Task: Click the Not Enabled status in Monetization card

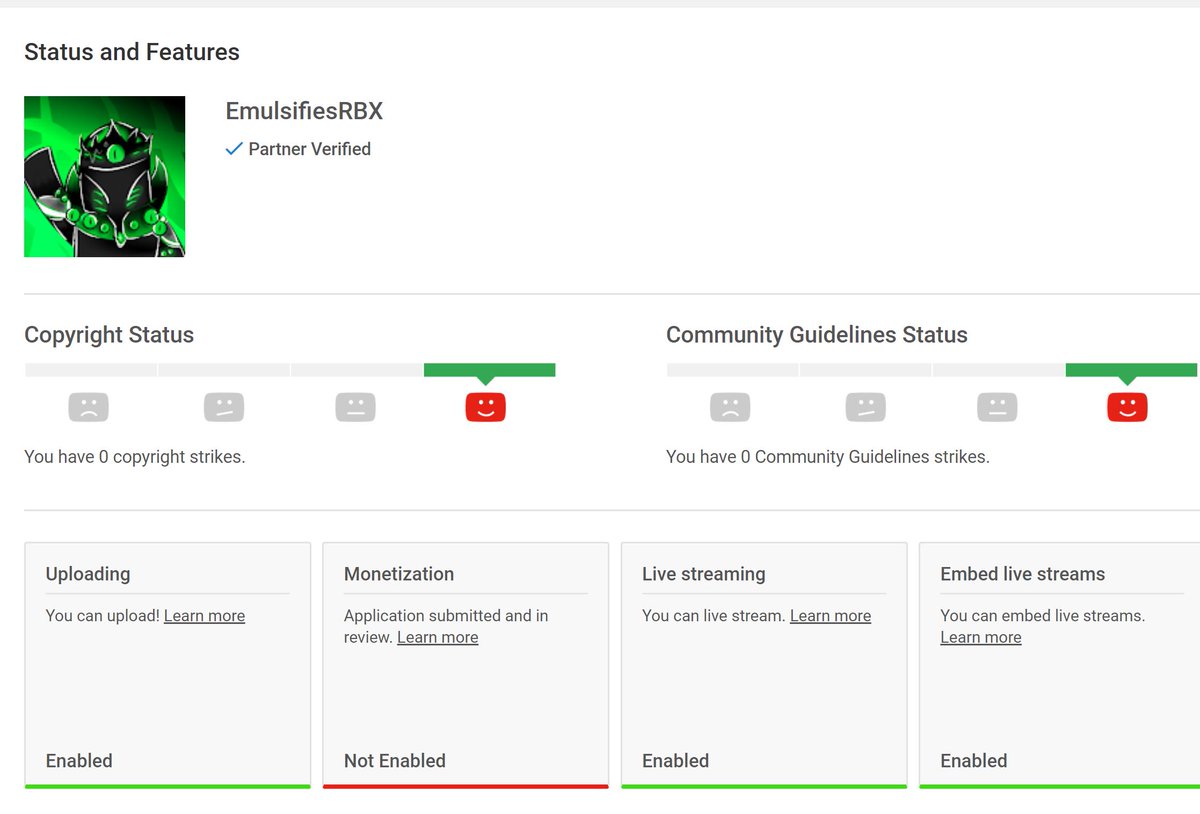Action: (x=395, y=761)
